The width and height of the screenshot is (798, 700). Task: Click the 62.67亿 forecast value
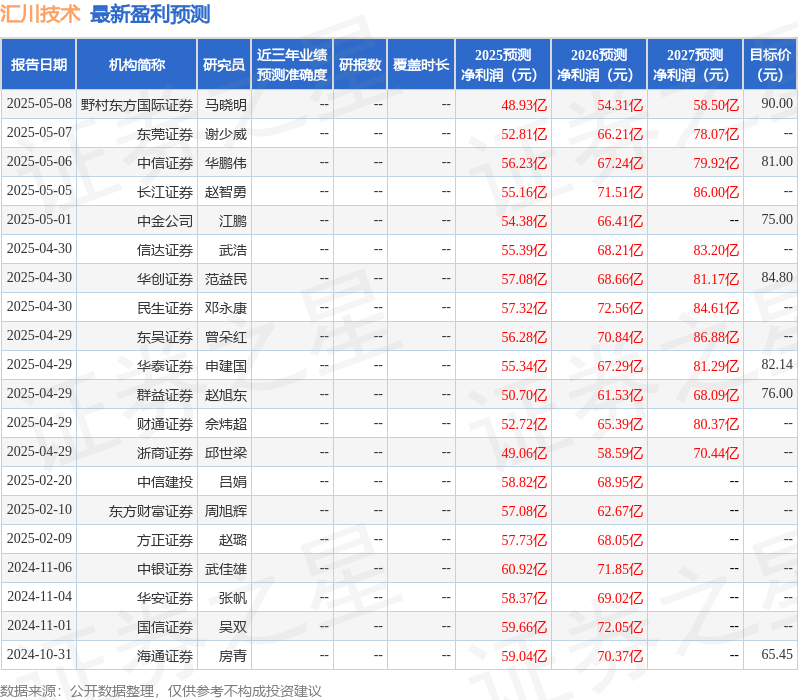[620, 512]
